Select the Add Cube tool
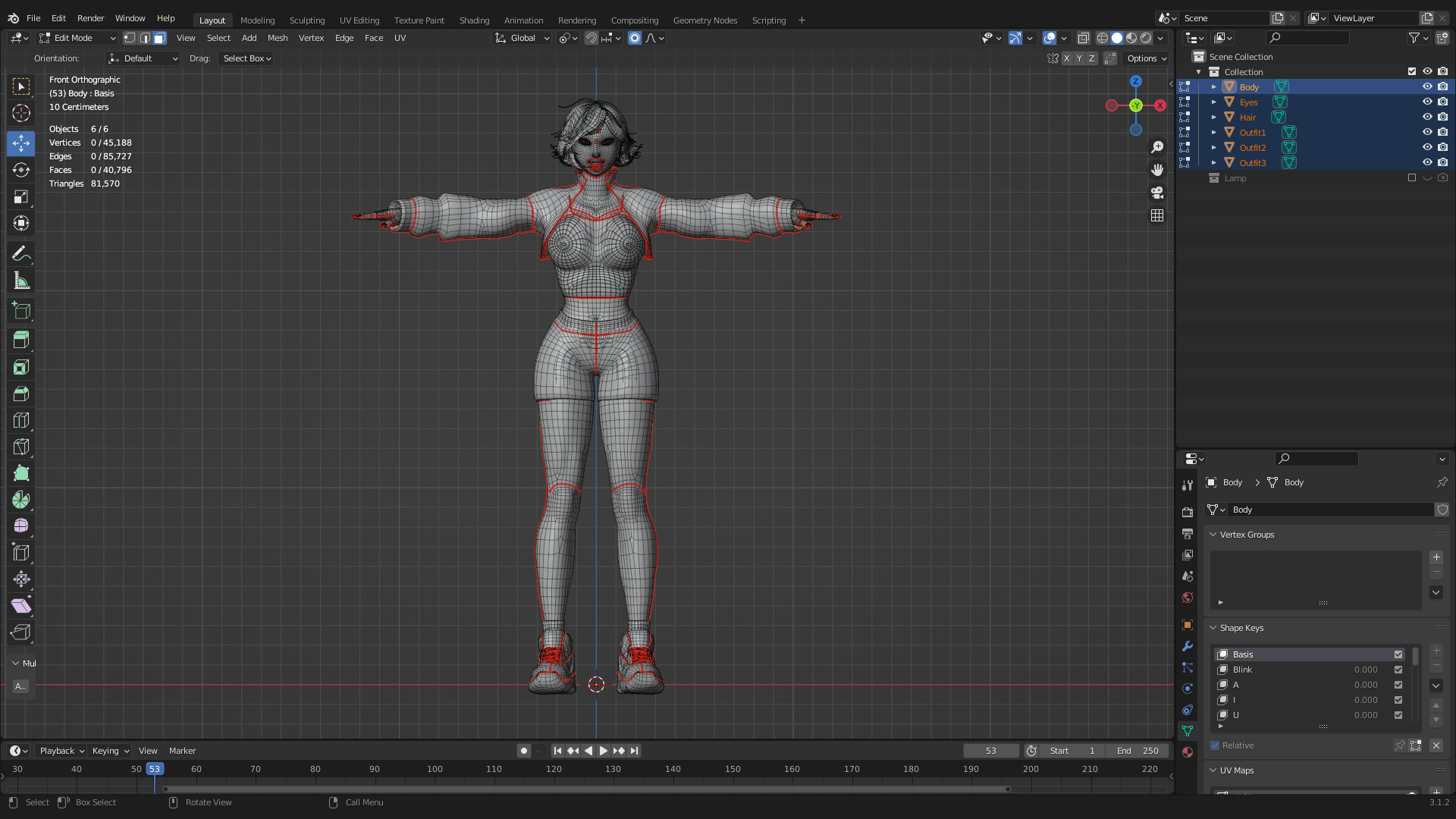Viewport: 1456px width, 819px height. (21, 310)
